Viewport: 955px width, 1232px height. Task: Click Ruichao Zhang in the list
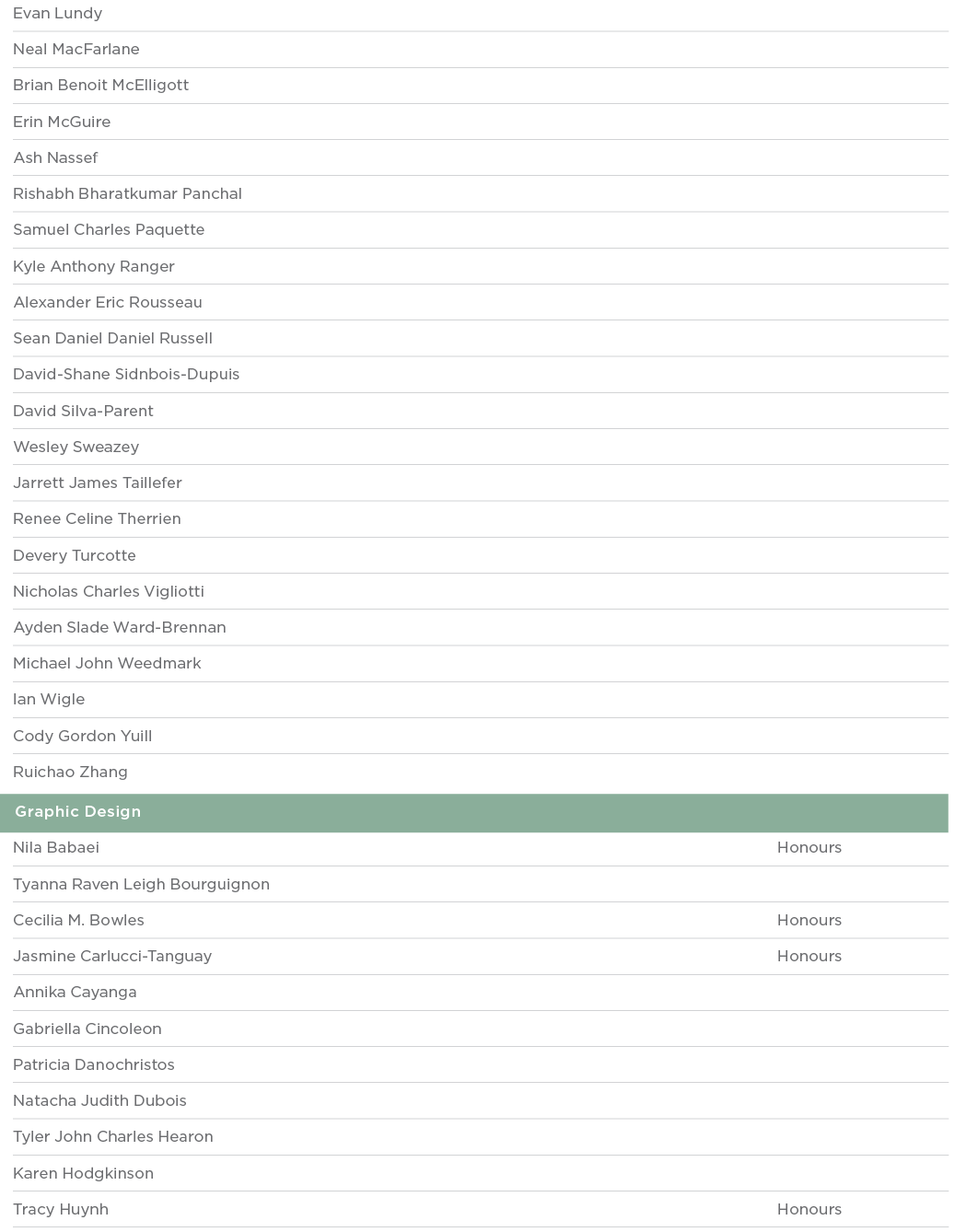(x=70, y=773)
